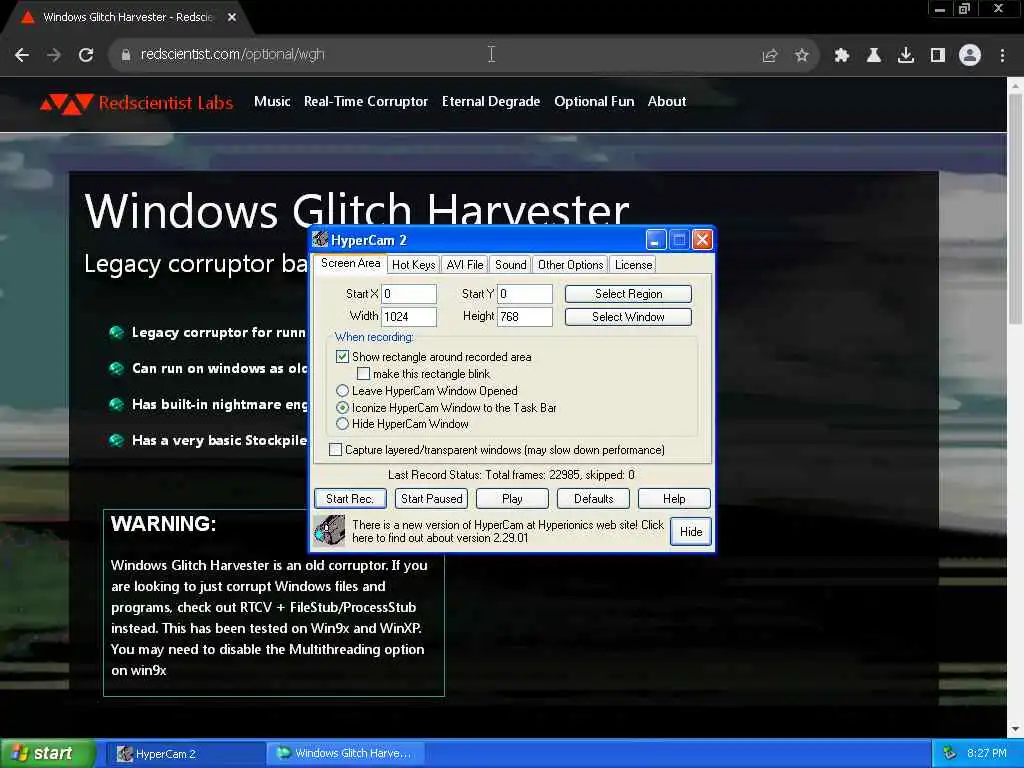Click the share page icon in the address bar
The width and height of the screenshot is (1024, 768).
tap(770, 56)
